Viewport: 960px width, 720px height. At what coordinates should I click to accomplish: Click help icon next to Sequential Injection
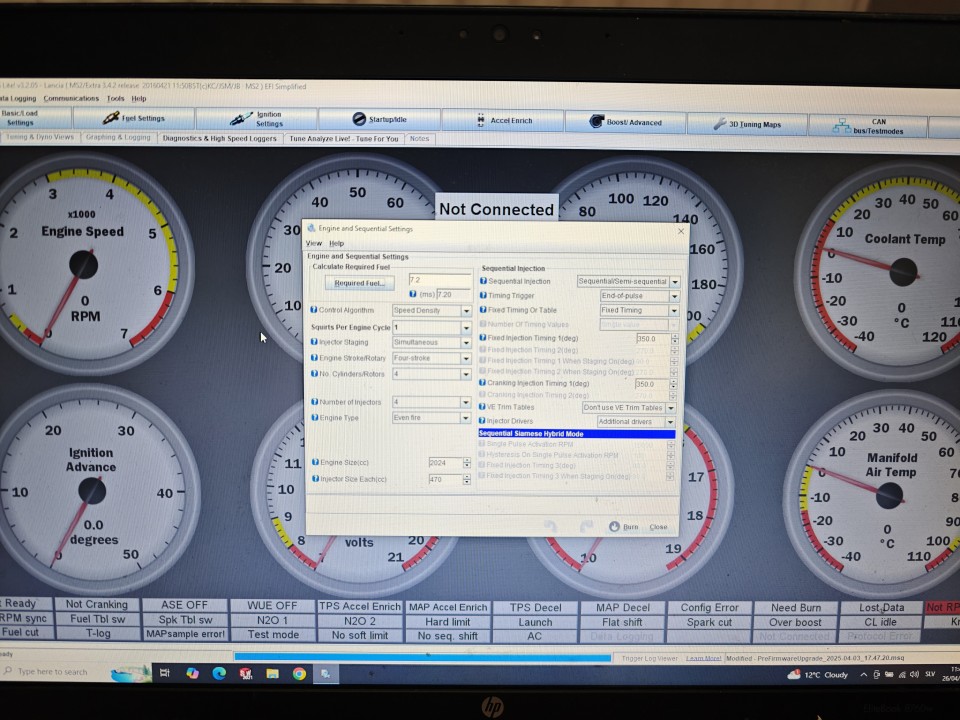coord(483,282)
